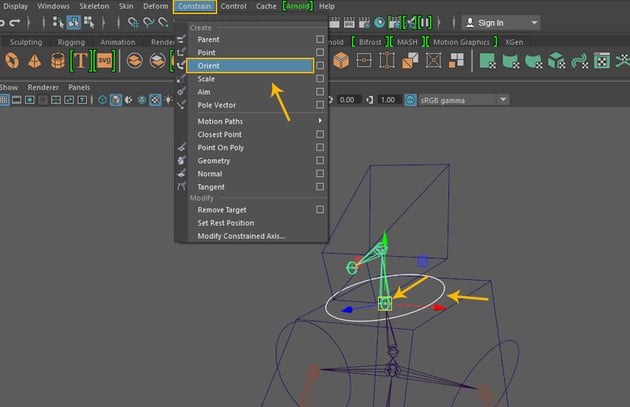Expand the Sign In dropdown
The height and width of the screenshot is (407, 630).
534,22
